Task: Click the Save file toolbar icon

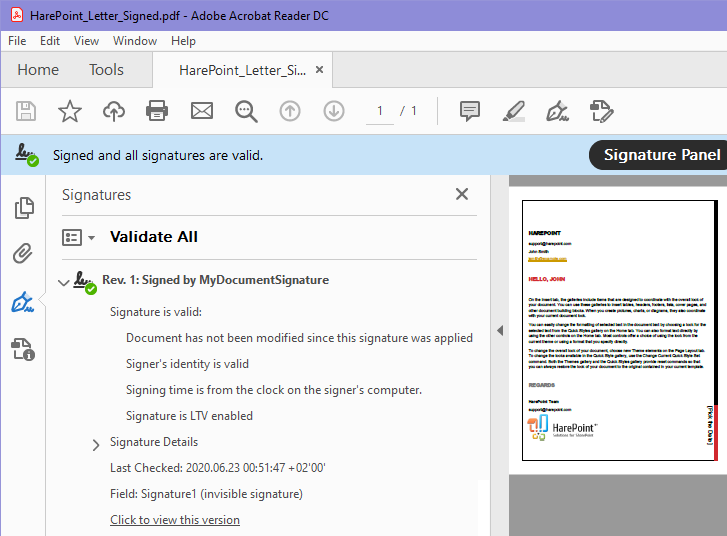Action: [26, 111]
